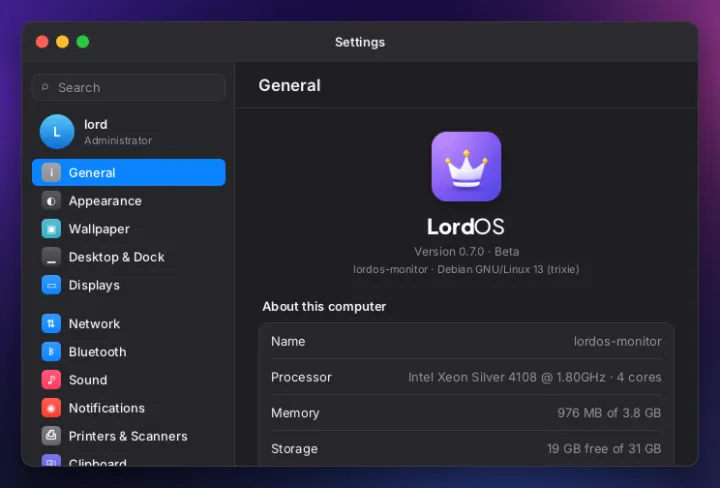
Task: Click the search magnifier icon
Action: (45, 87)
